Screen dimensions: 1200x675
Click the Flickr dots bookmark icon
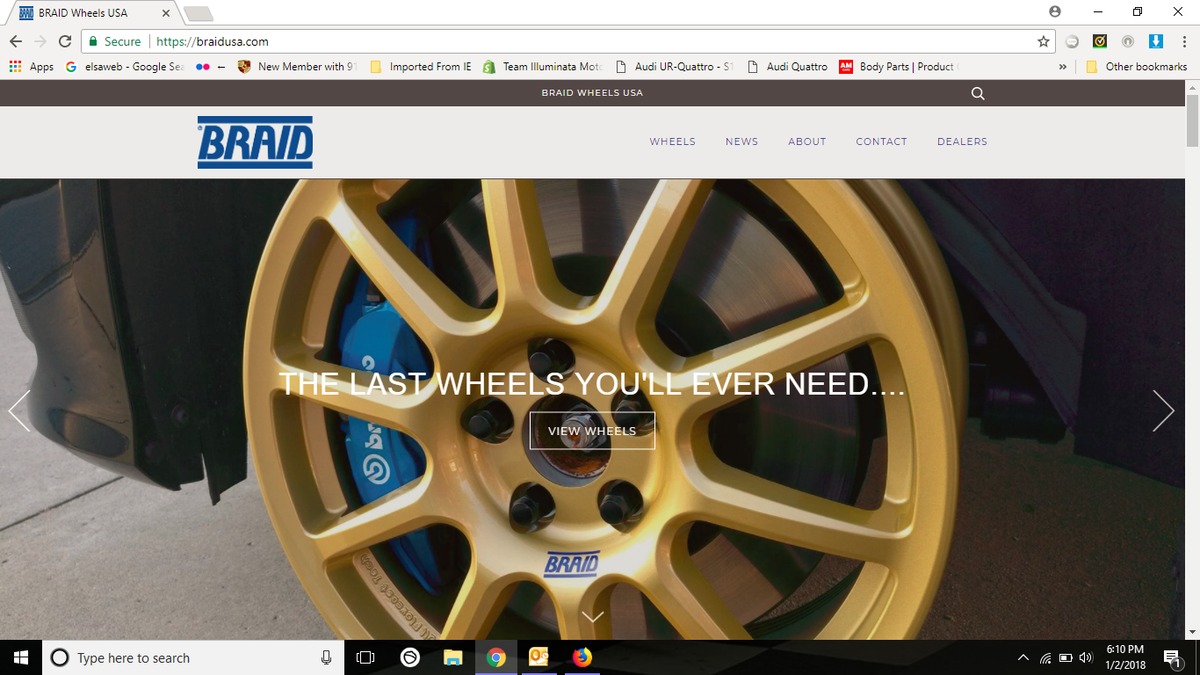(203, 67)
